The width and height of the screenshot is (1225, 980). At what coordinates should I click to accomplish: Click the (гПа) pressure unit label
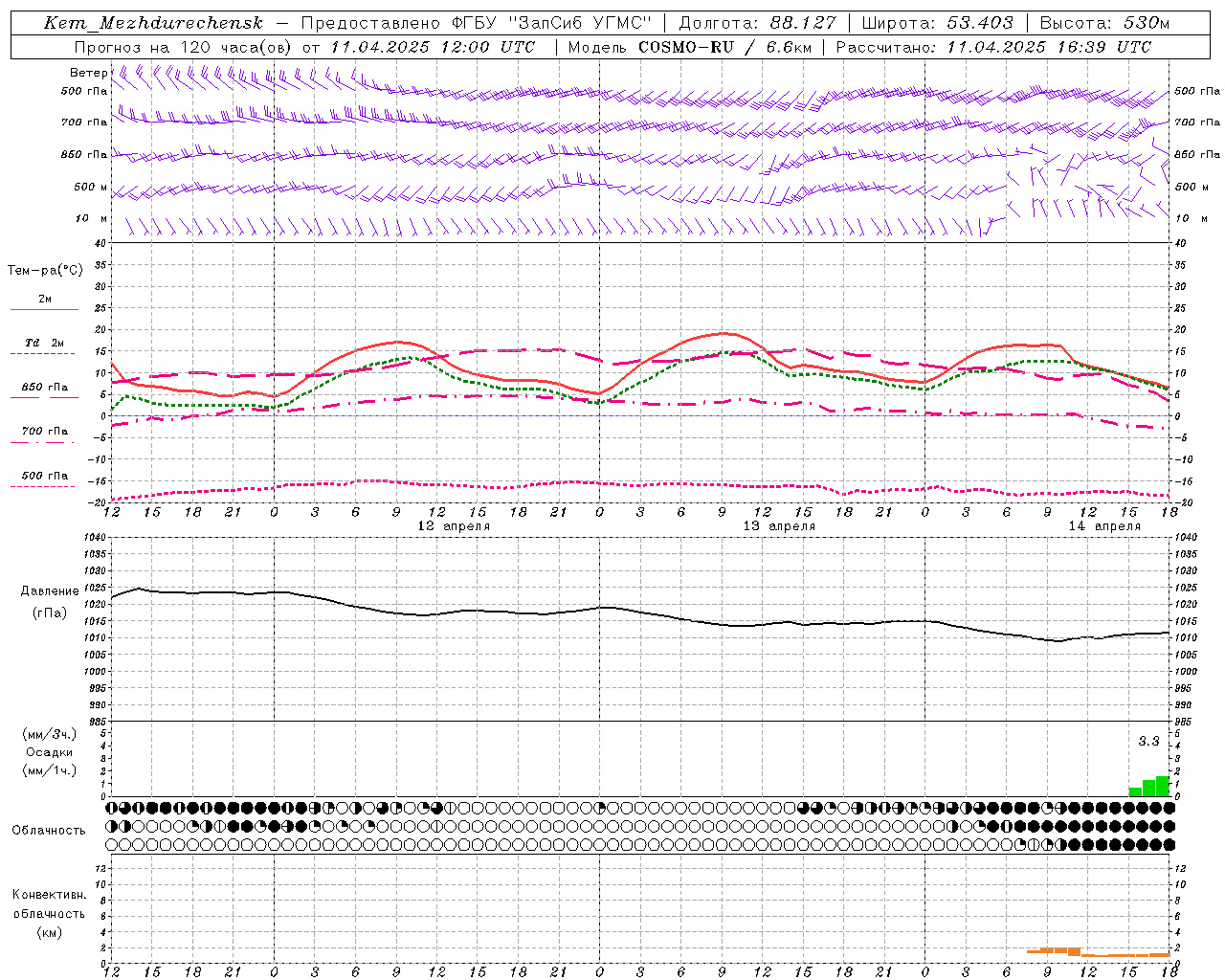pyautogui.click(x=50, y=612)
